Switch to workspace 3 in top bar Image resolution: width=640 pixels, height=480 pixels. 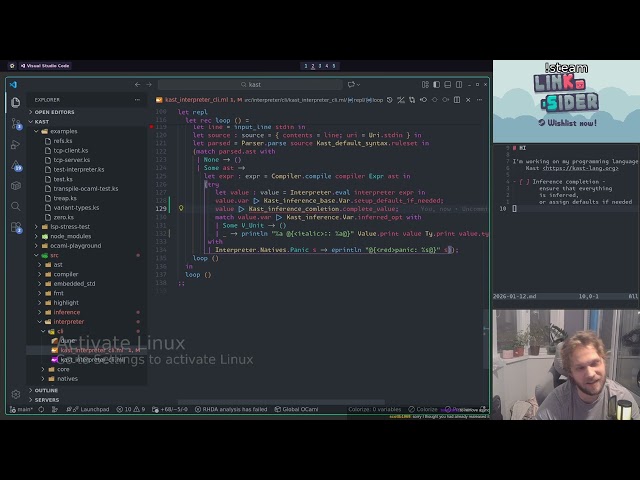coord(320,66)
